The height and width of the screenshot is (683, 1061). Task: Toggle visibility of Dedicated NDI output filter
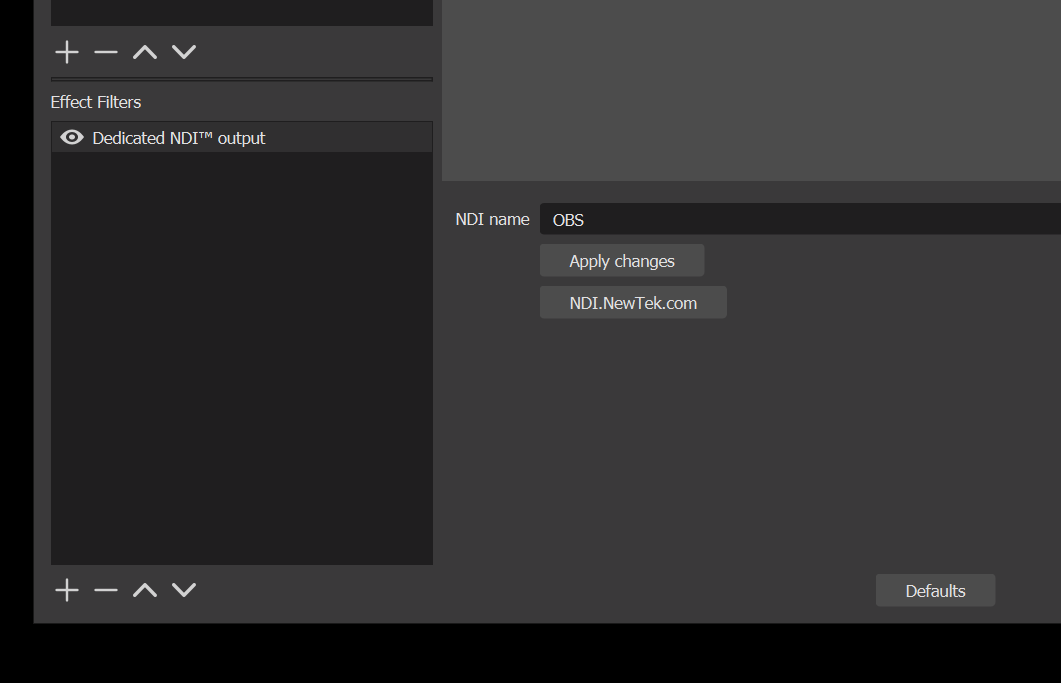[x=72, y=137]
